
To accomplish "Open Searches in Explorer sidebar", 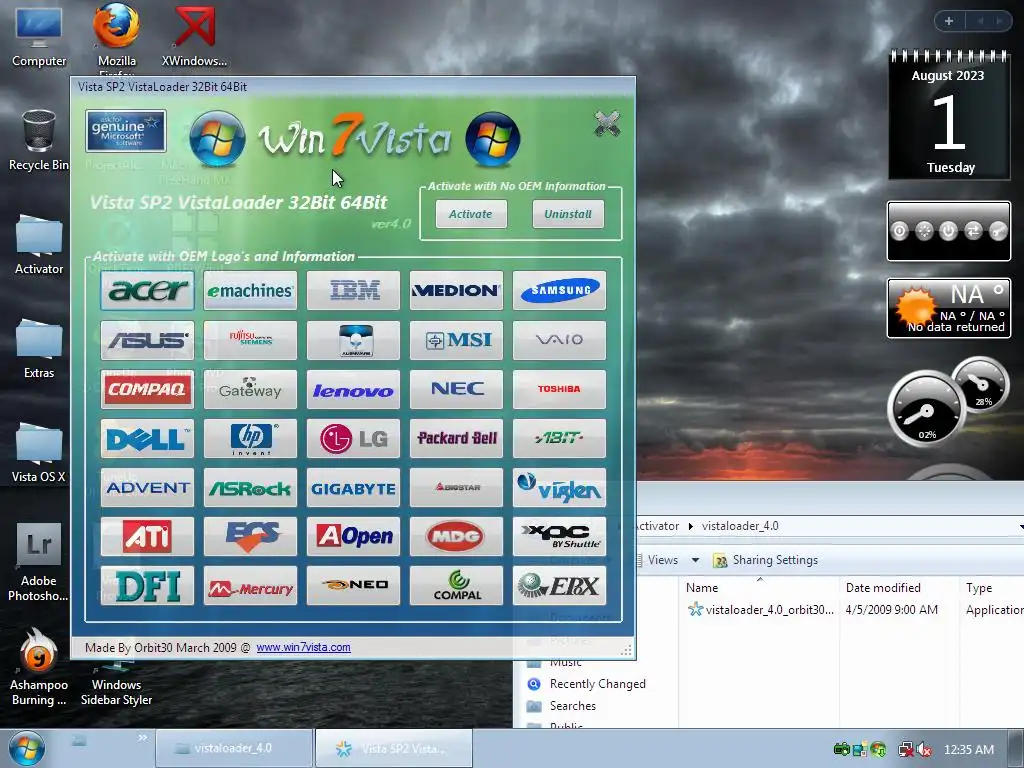I will click(x=562, y=705).
